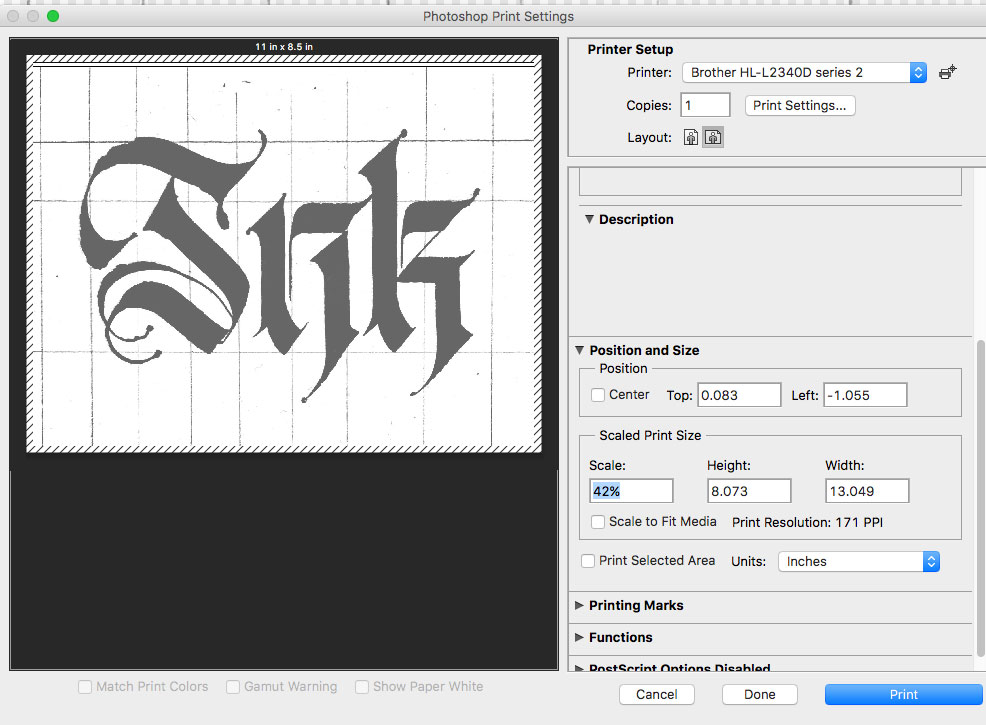Click the Left position field

pos(865,395)
